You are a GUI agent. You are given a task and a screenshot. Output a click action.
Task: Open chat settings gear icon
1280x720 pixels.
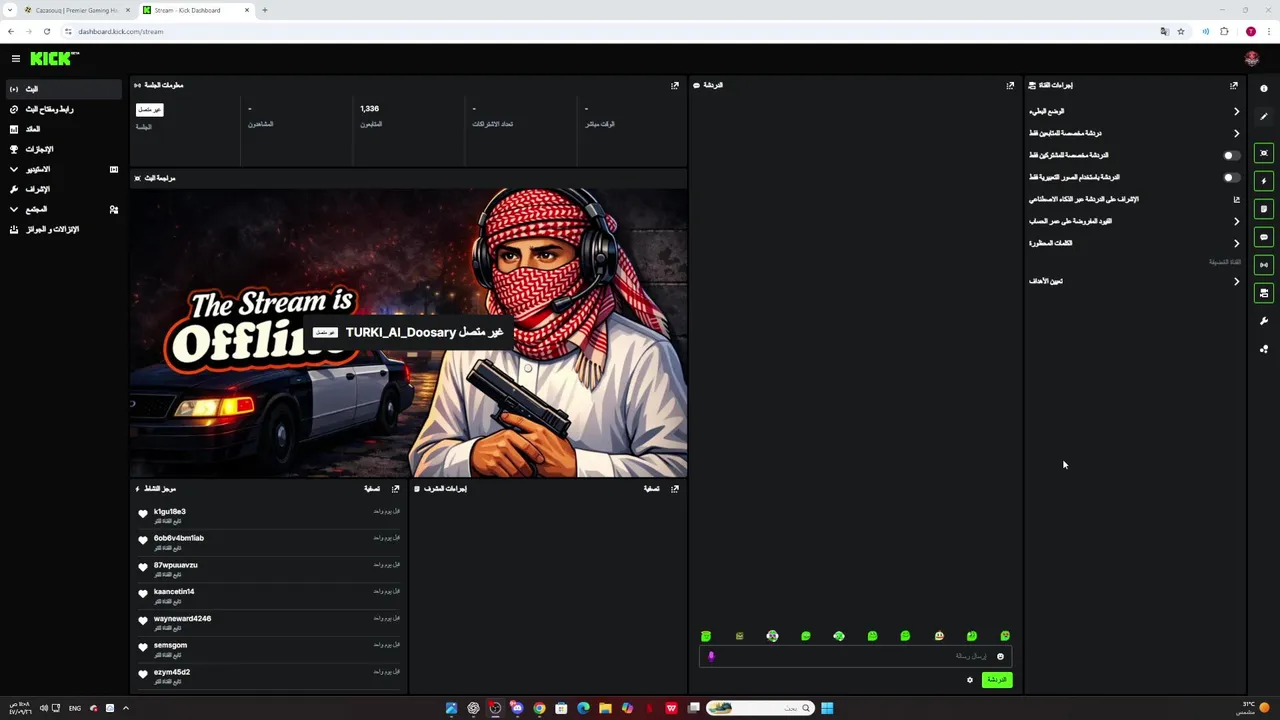[x=969, y=680]
